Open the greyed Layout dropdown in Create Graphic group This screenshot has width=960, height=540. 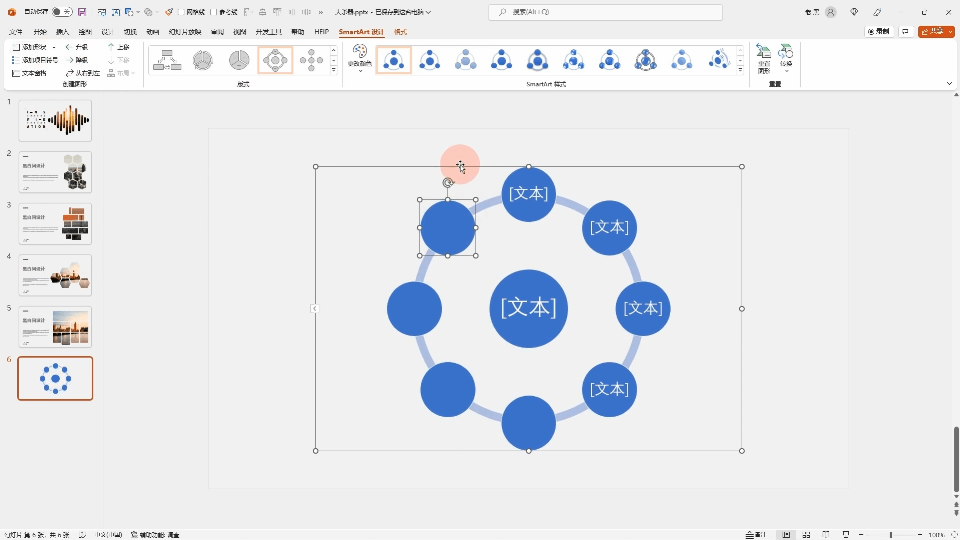coord(121,73)
